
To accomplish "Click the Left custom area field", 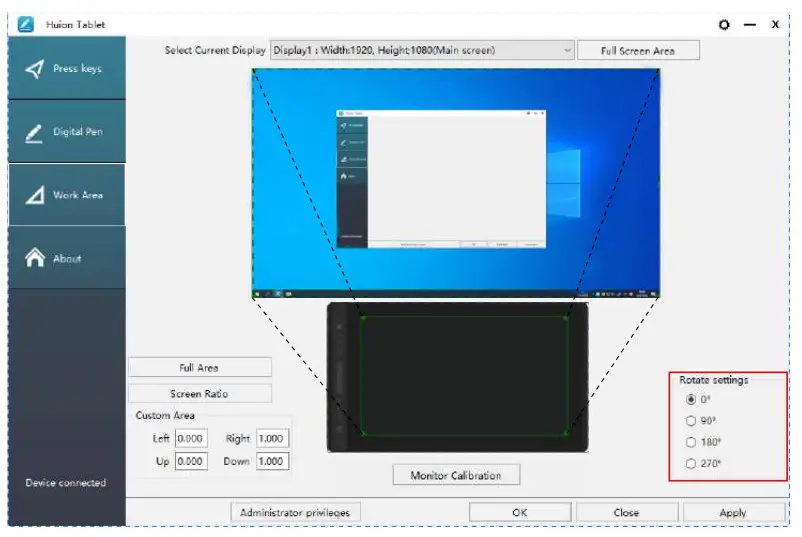I will [x=191, y=438].
